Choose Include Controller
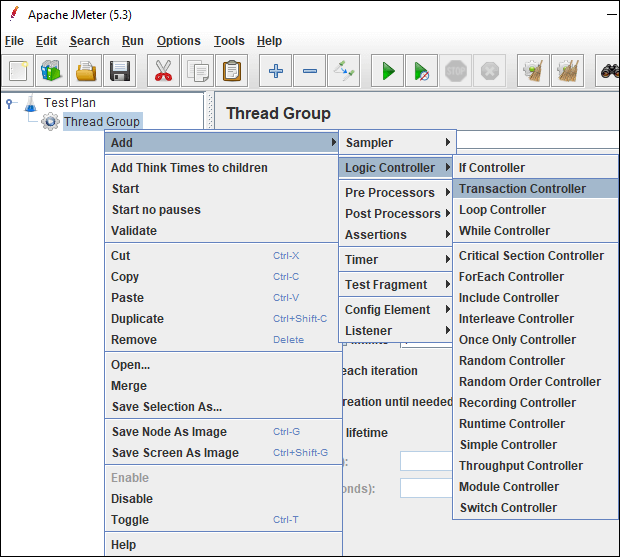The width and height of the screenshot is (620, 557). click(536, 298)
